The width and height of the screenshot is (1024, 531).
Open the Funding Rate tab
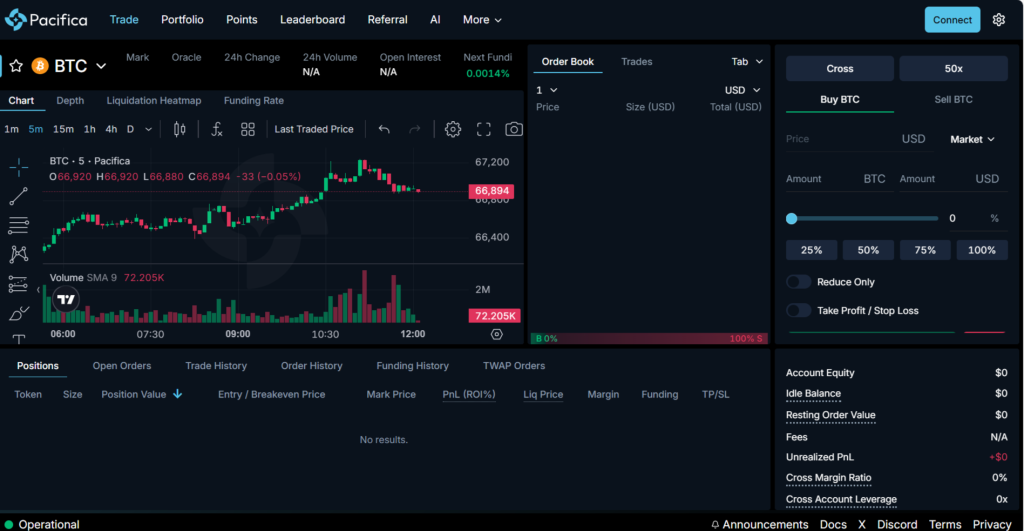(253, 101)
